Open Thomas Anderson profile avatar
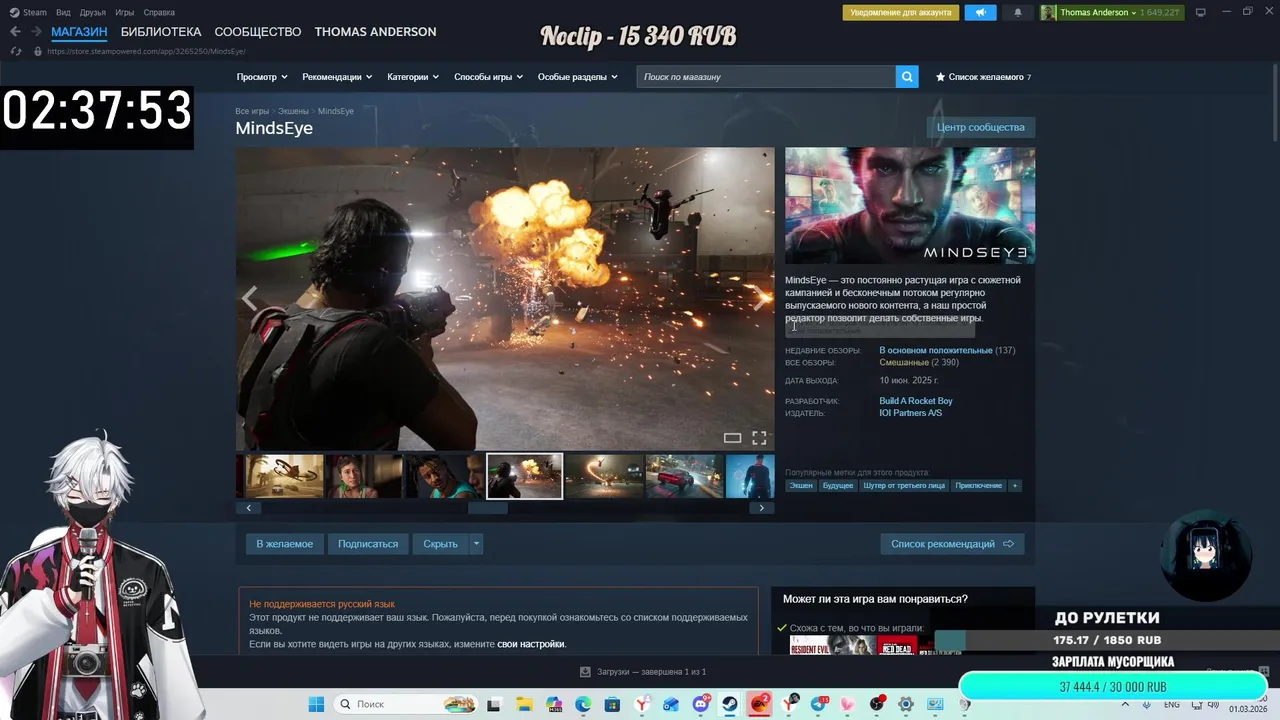1280x720 pixels. tap(1048, 13)
